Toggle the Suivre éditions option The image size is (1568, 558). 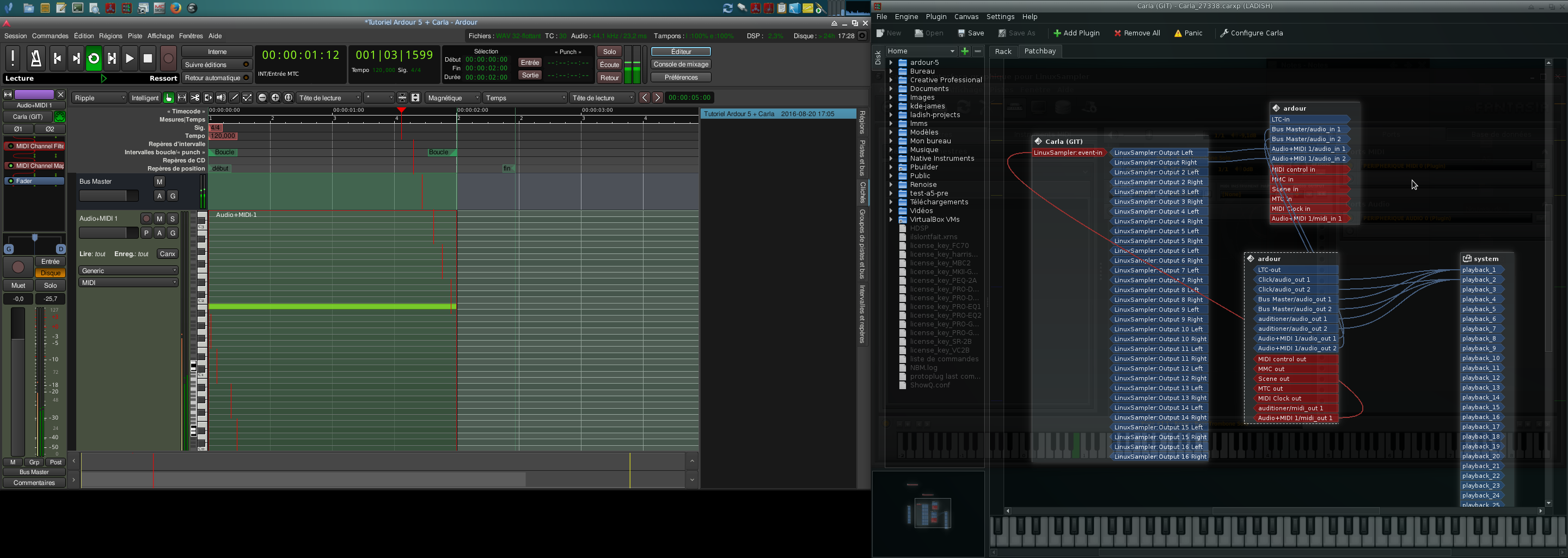pos(217,64)
